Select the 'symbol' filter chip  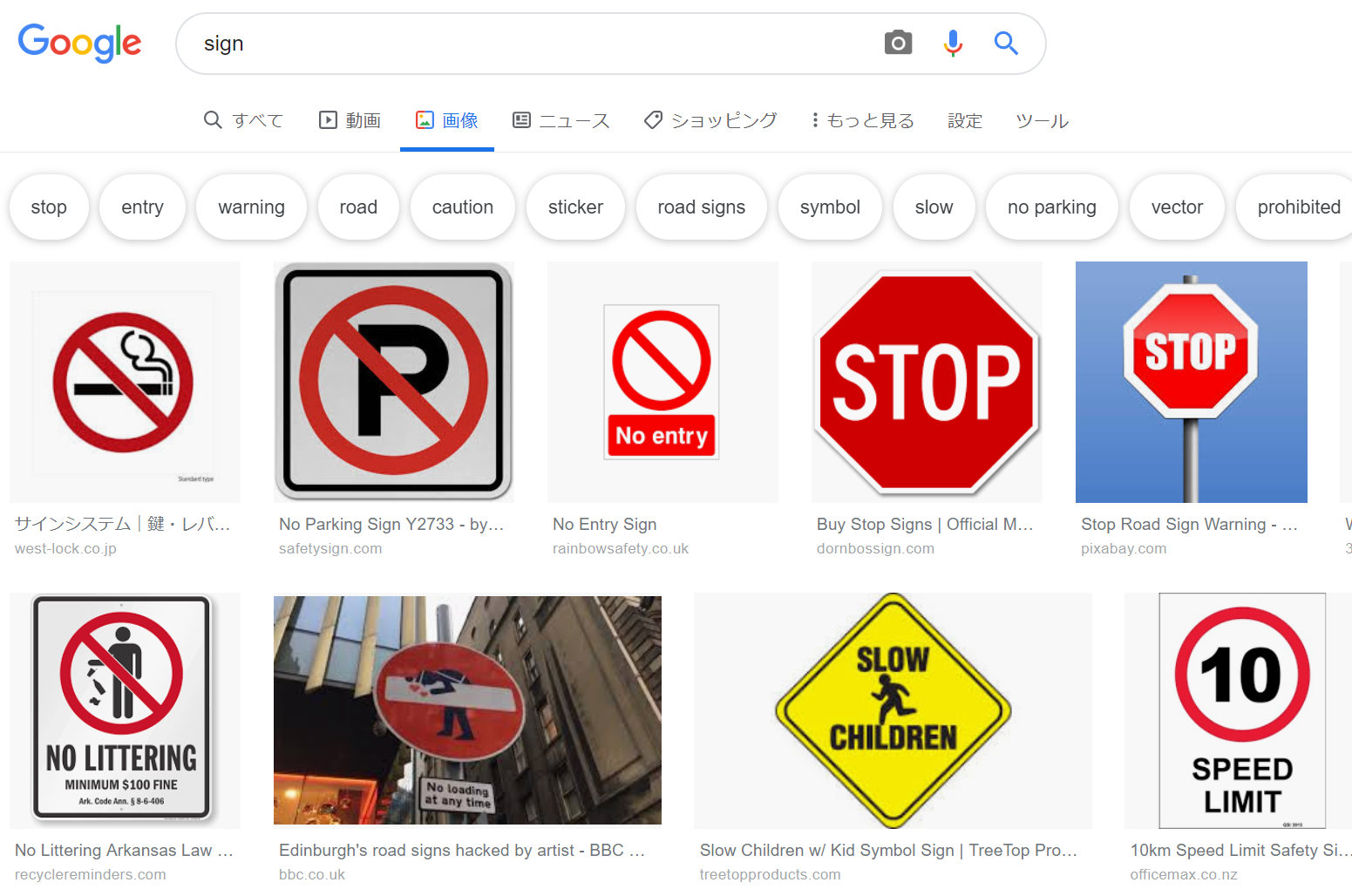pyautogui.click(x=830, y=207)
